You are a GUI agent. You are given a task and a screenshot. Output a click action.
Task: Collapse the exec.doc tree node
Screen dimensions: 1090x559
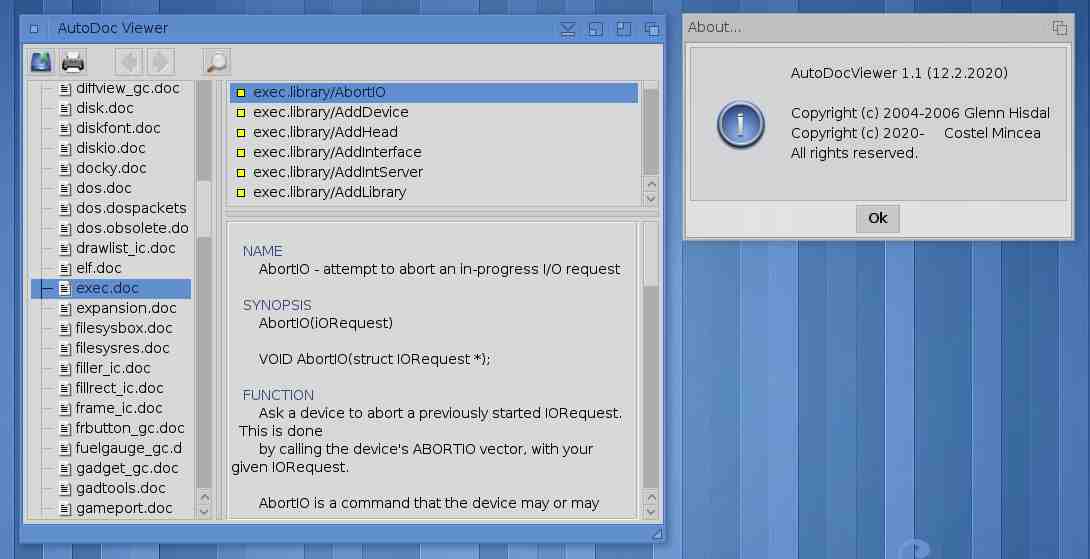pyautogui.click(x=44, y=288)
